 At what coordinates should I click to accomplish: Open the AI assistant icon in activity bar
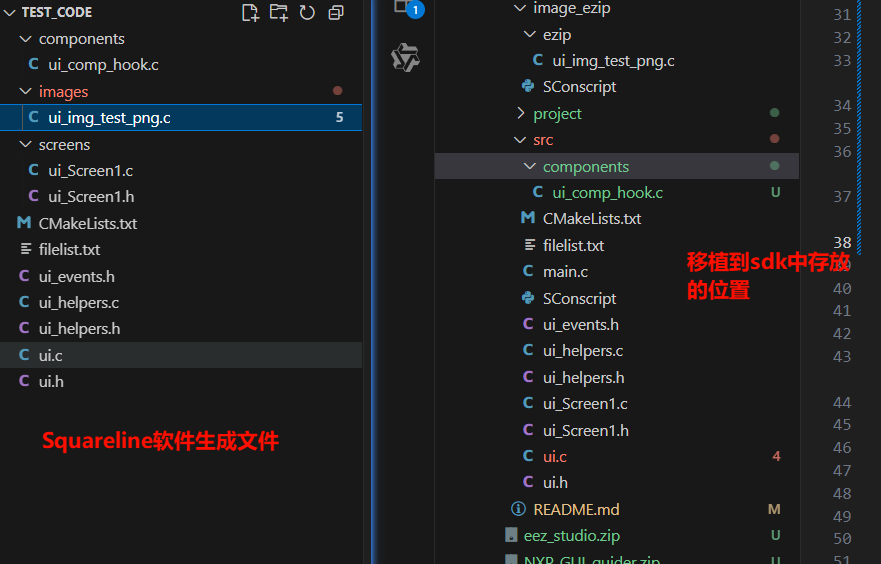click(405, 58)
